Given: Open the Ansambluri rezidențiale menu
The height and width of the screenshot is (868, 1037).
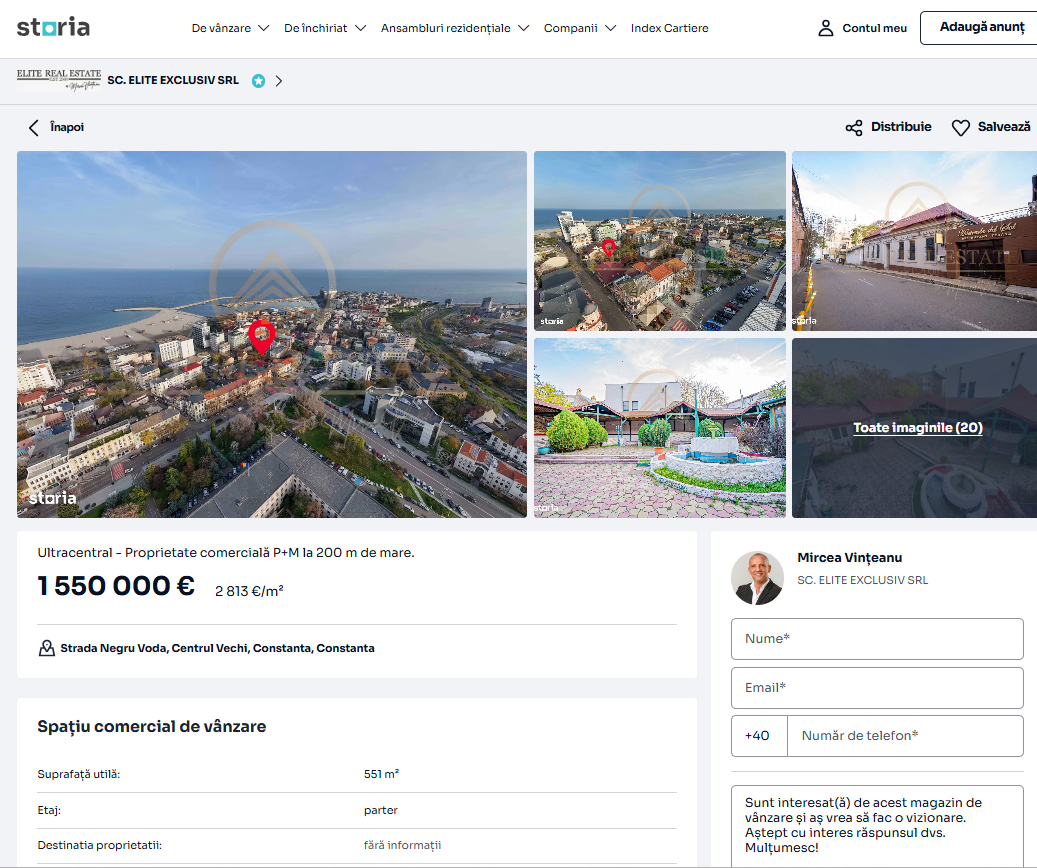Looking at the screenshot, I should (x=454, y=28).
